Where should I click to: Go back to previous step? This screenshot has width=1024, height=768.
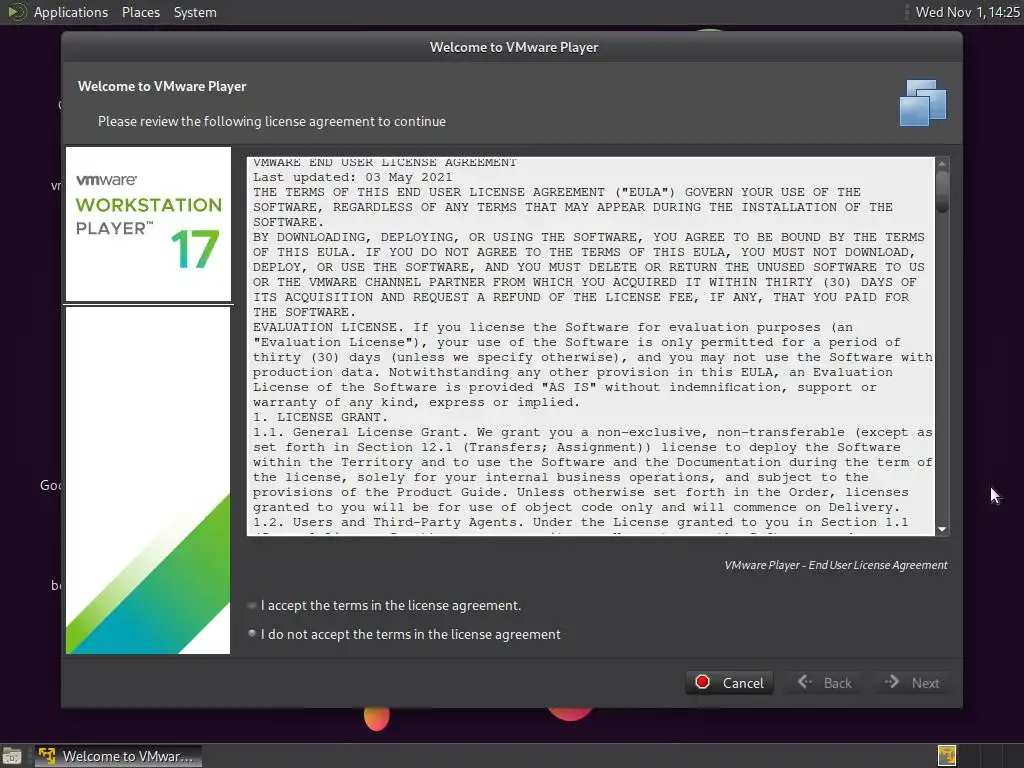(x=825, y=682)
